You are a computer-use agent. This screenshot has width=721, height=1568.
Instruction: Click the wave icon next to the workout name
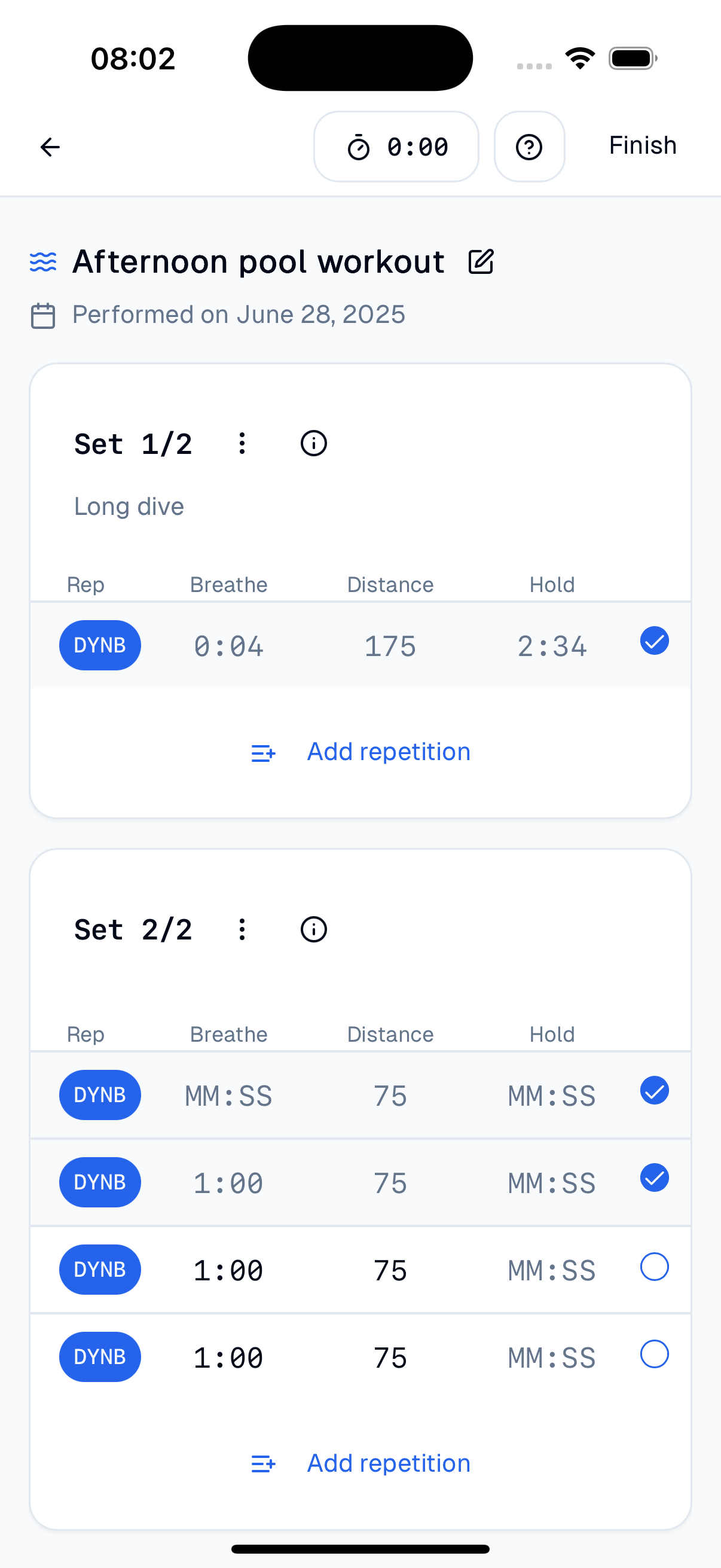point(42,261)
